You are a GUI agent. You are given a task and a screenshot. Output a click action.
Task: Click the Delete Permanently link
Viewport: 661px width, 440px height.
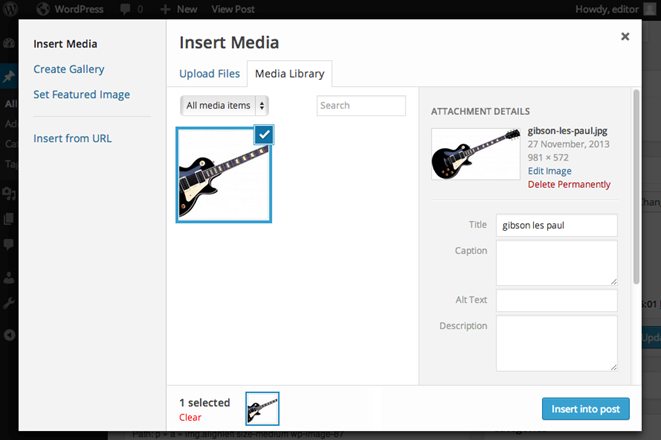click(569, 185)
